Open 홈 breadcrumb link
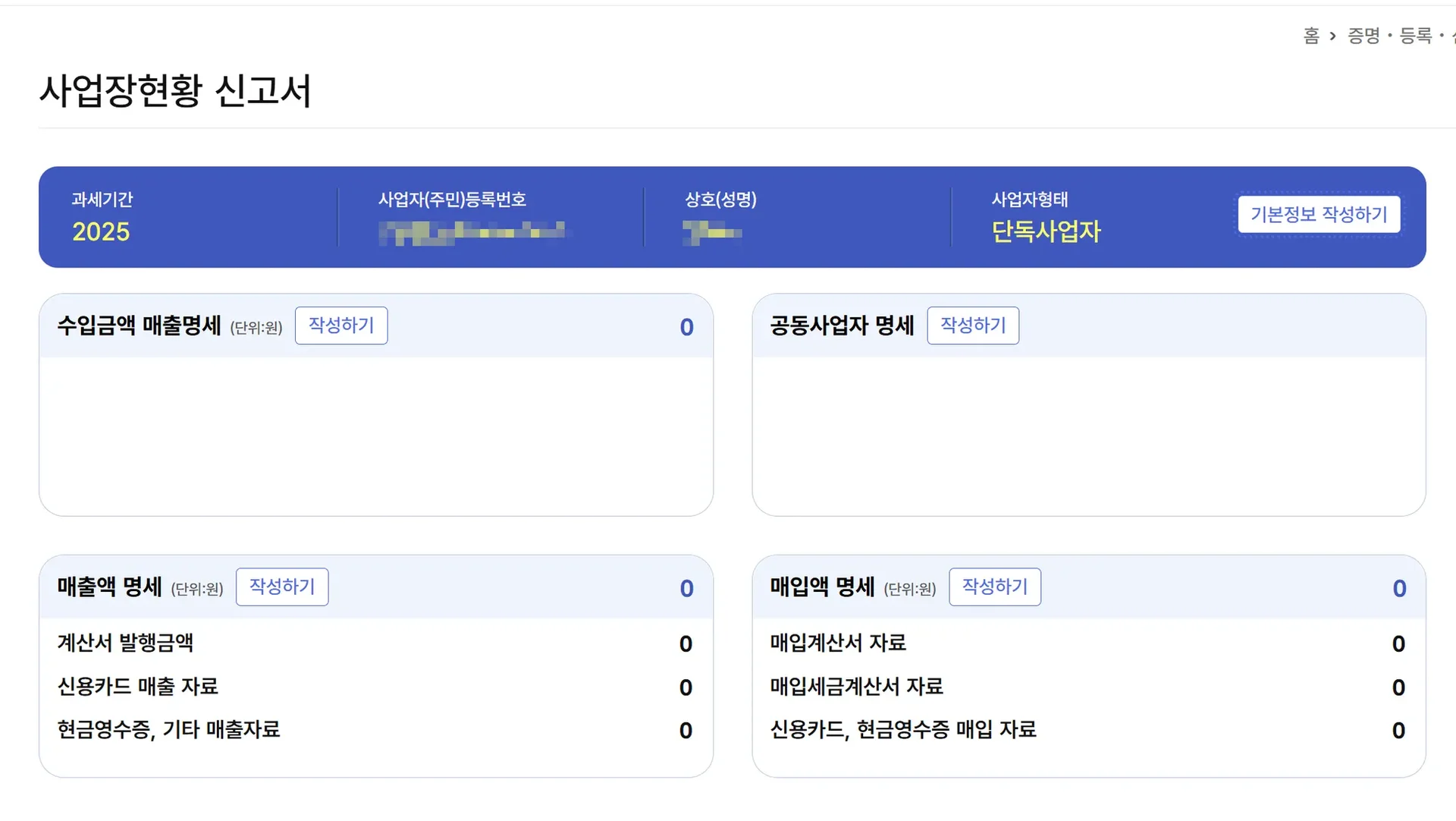Image resolution: width=1456 pixels, height=821 pixels. click(1311, 36)
